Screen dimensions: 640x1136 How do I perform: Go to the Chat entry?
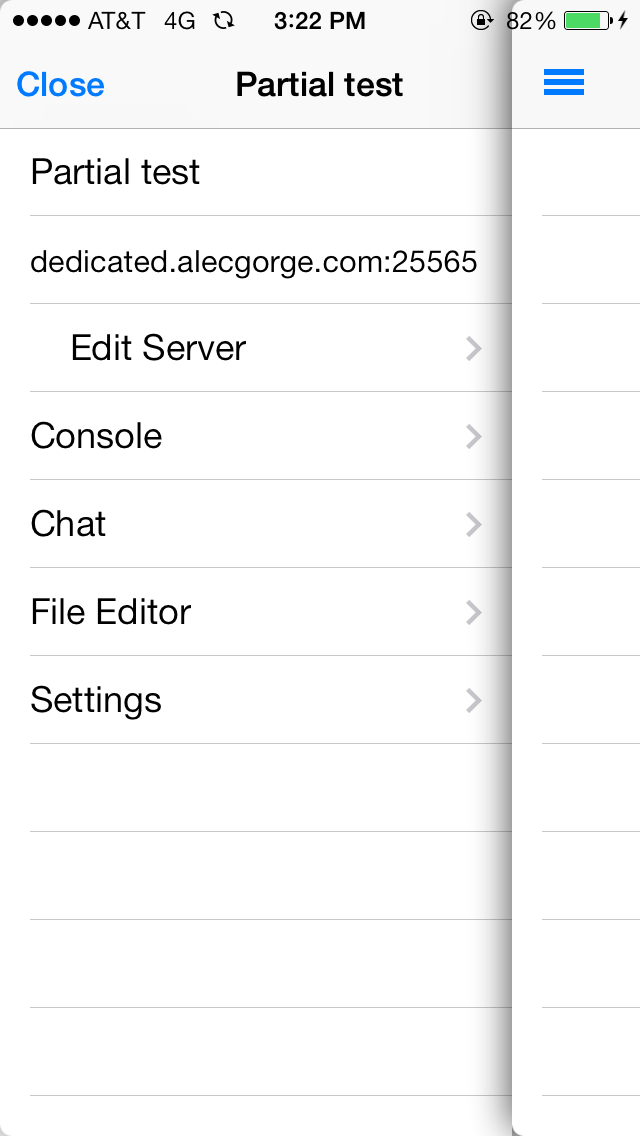(x=68, y=524)
